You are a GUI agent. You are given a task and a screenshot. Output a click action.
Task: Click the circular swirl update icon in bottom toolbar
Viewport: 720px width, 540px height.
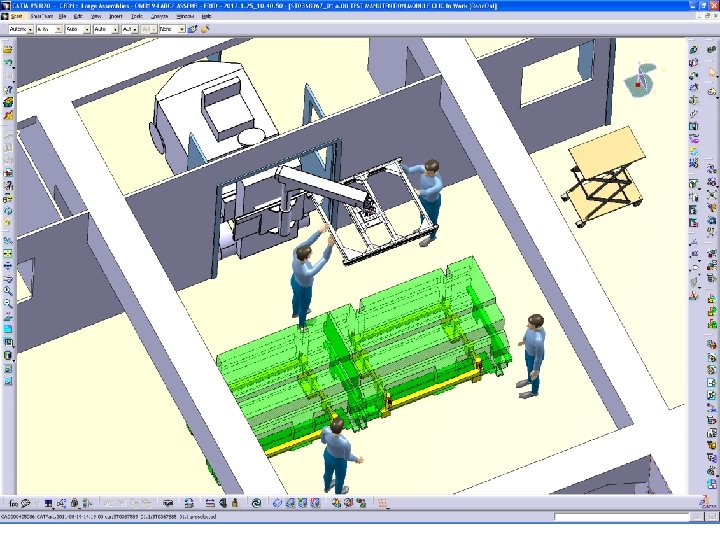point(256,504)
